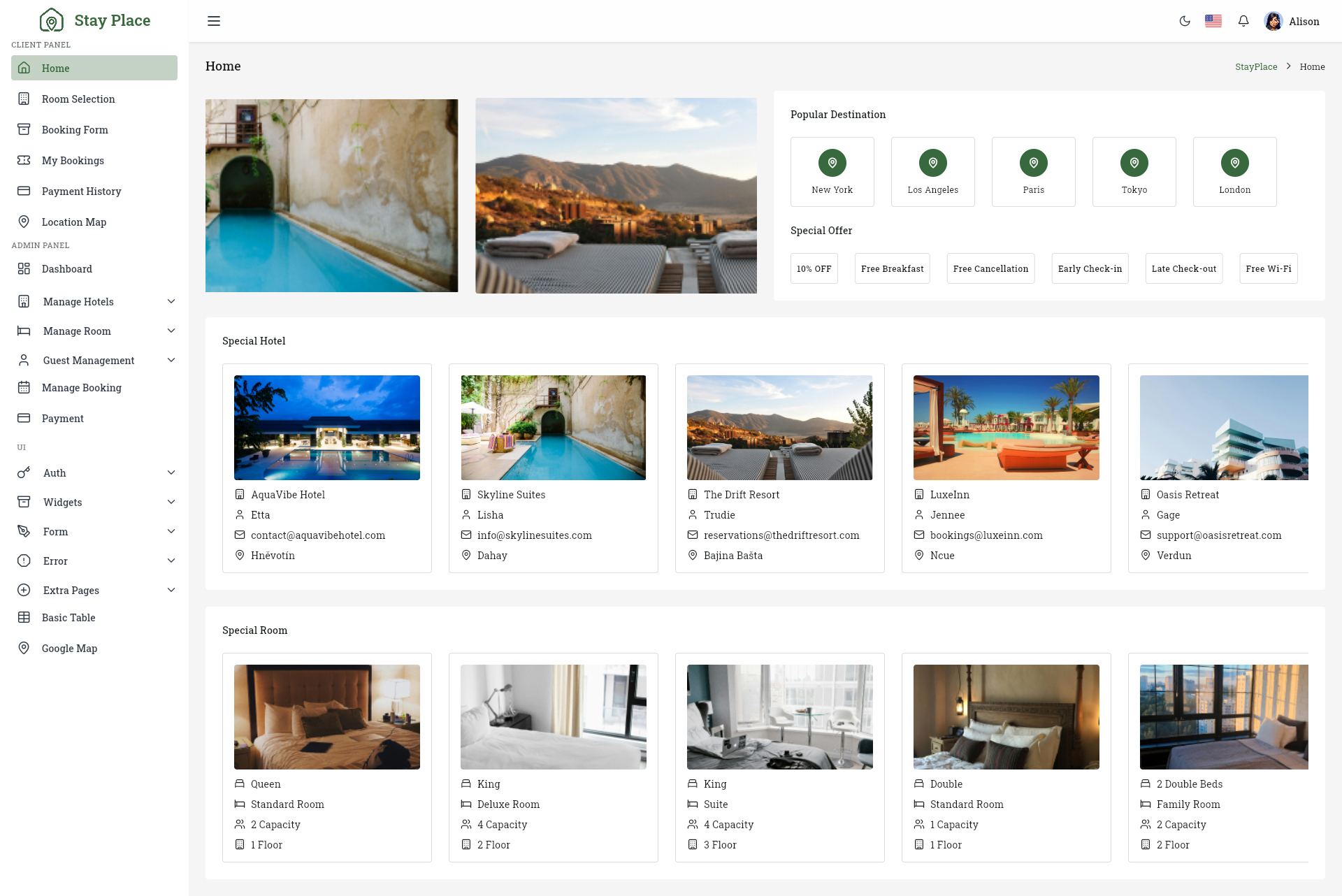
Task: Open Room Selection page
Action: click(x=94, y=99)
